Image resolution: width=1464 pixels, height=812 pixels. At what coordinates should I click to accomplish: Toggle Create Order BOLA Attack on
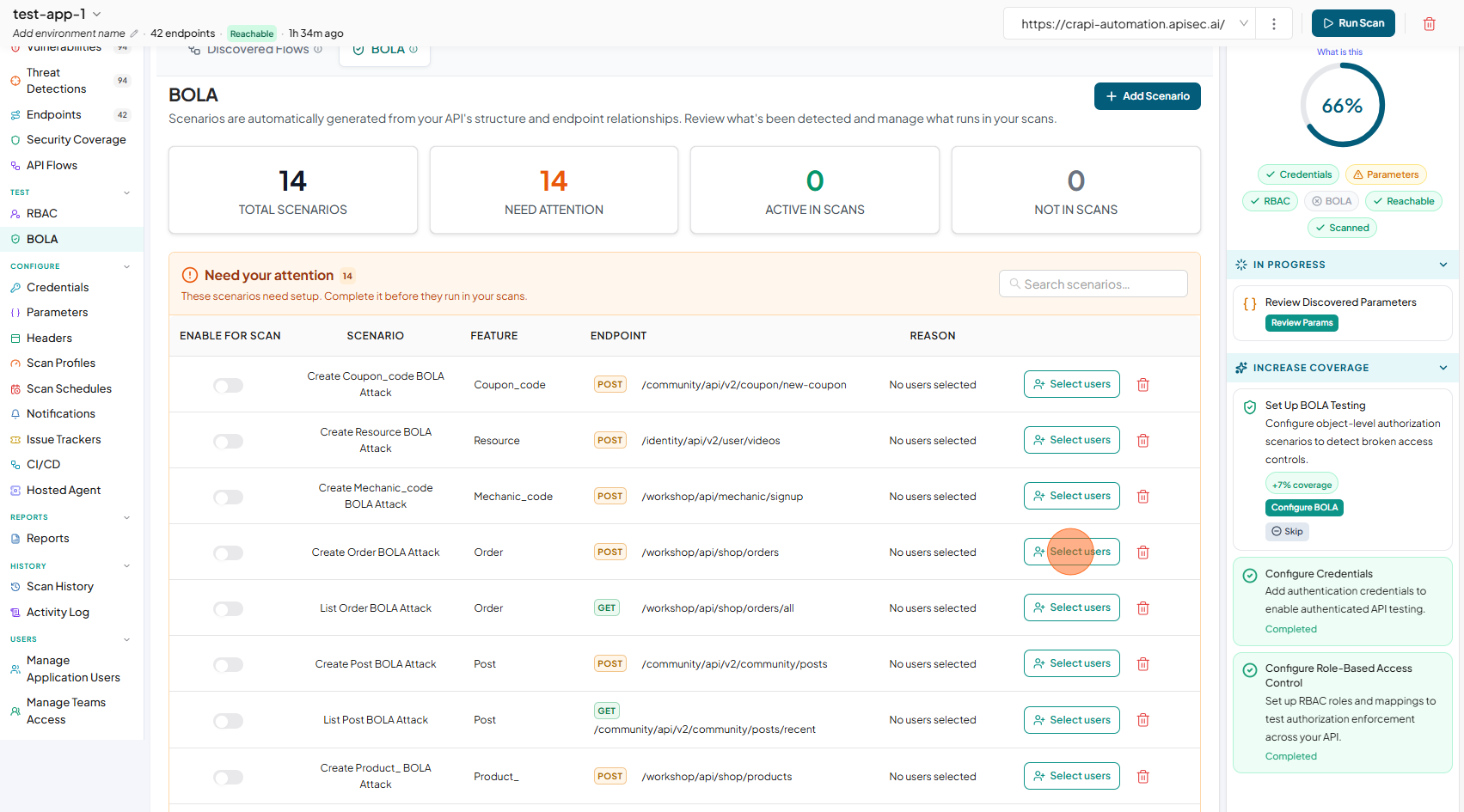coord(229,553)
